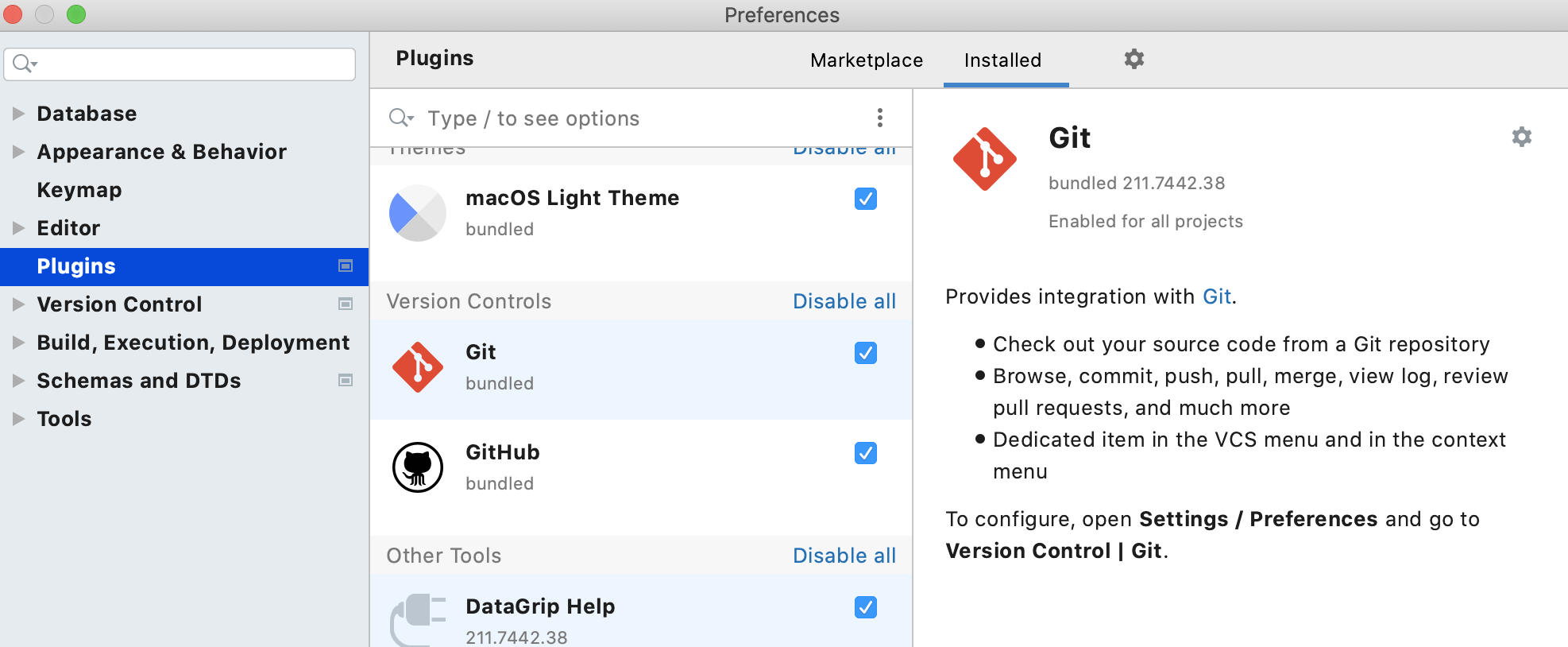Click the Git logo in plugin list
Image resolution: width=1568 pixels, height=647 pixels.
tap(418, 367)
